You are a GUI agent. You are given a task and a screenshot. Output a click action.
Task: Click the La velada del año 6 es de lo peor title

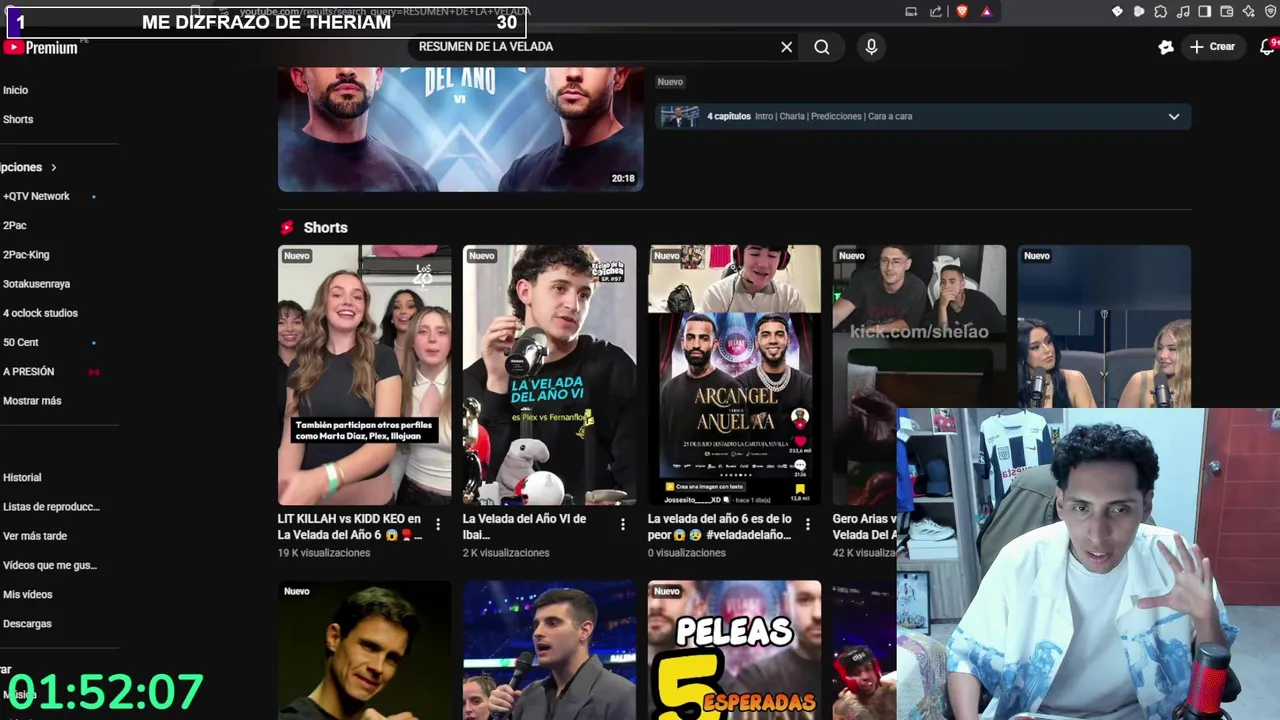coord(720,527)
